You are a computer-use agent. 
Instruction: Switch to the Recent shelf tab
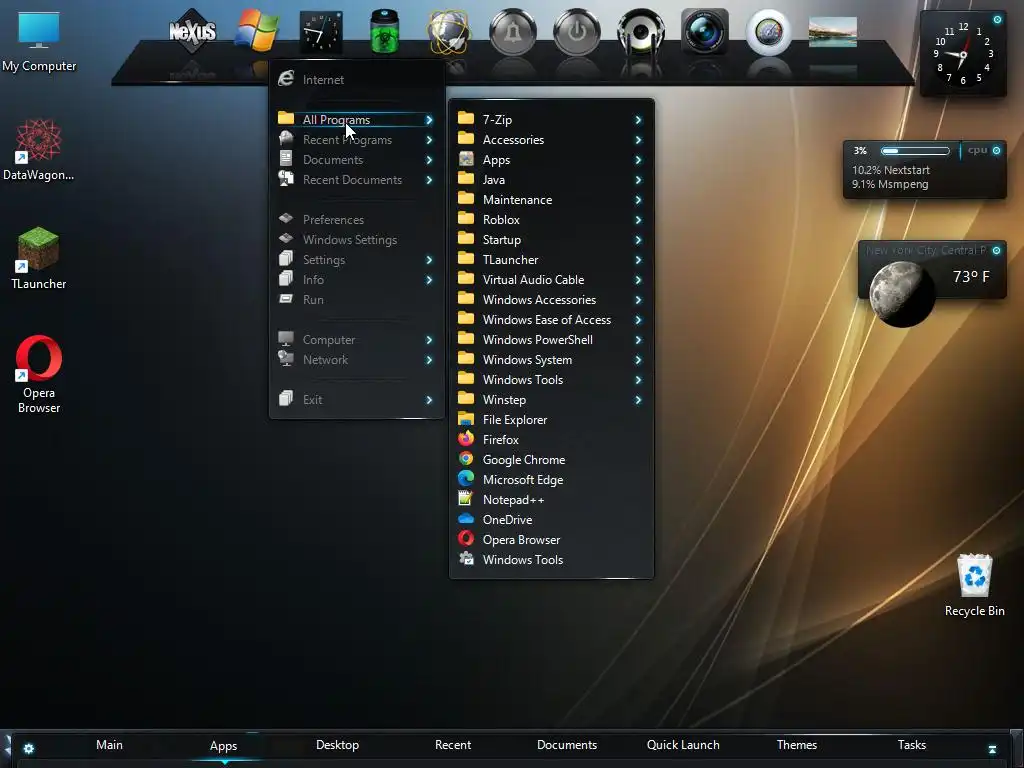(x=453, y=744)
